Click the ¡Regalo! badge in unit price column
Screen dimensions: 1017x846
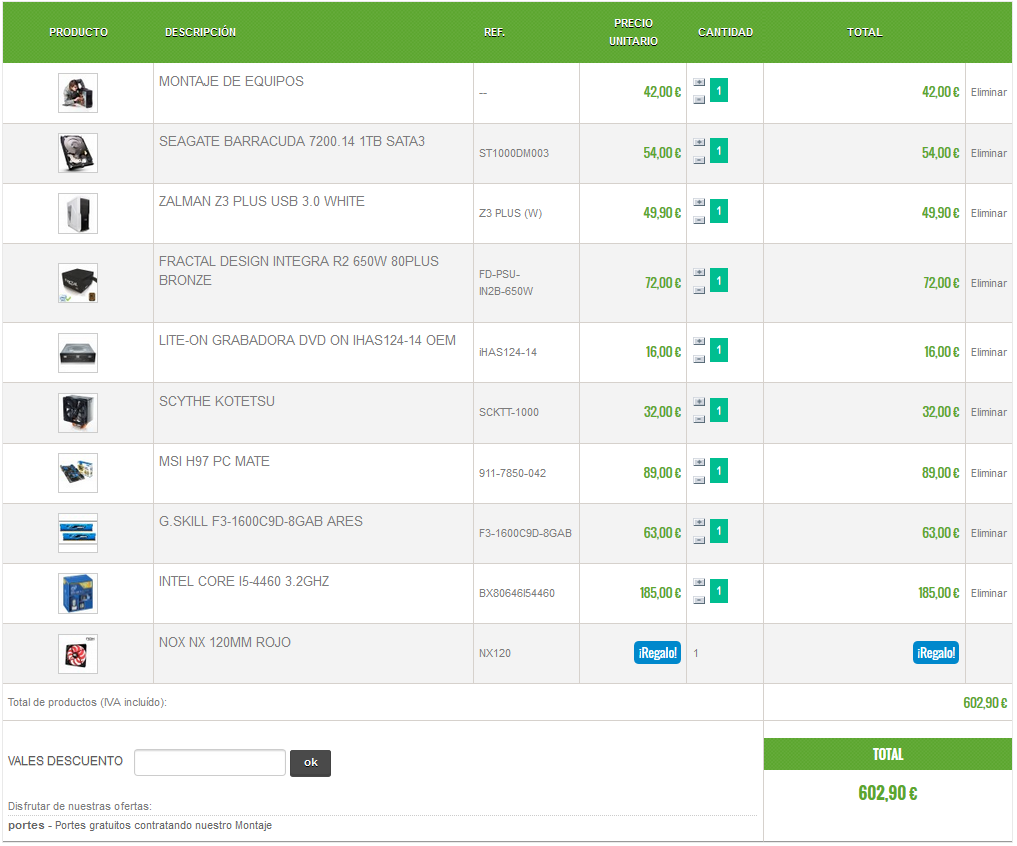657,653
